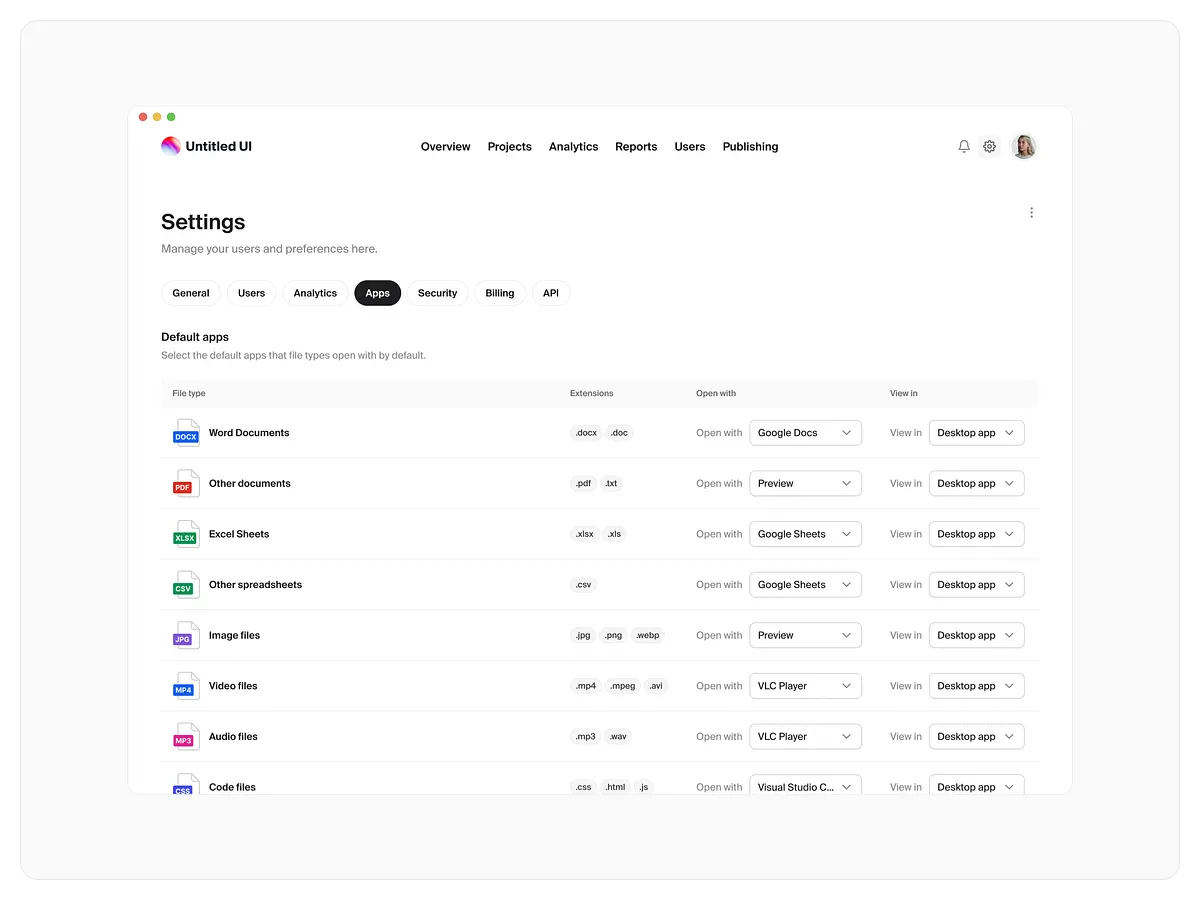Open the Publishing section in the top navigation
The image size is (1200, 900).
[x=750, y=146]
